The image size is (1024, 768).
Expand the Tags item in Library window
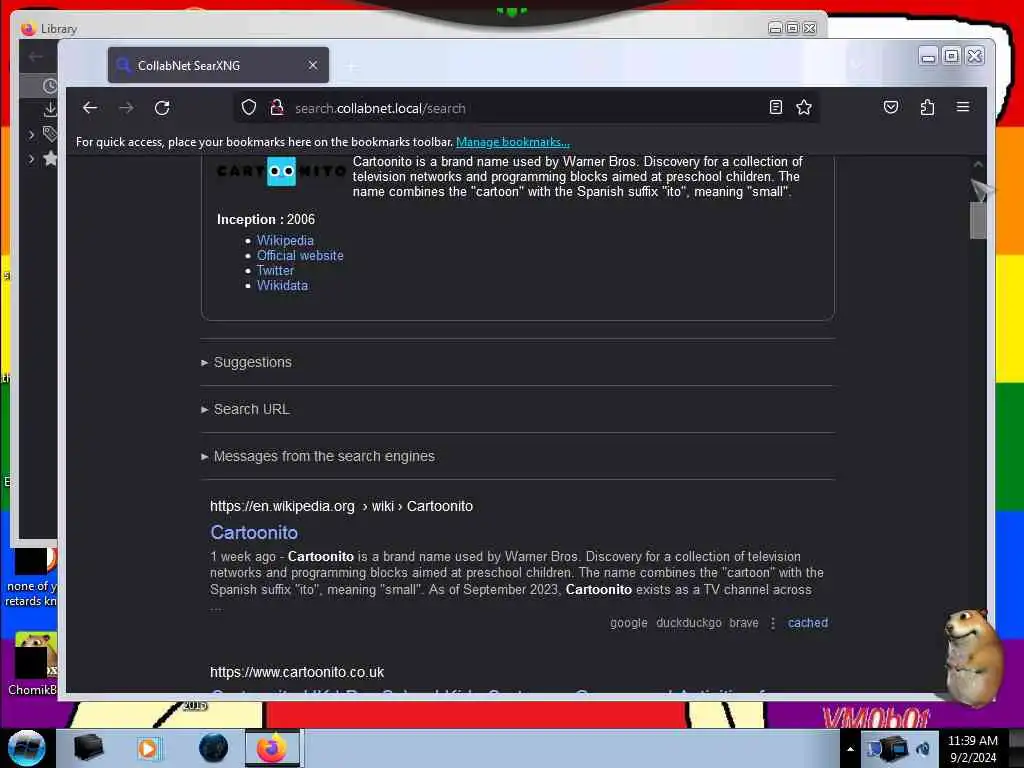click(x=31, y=135)
